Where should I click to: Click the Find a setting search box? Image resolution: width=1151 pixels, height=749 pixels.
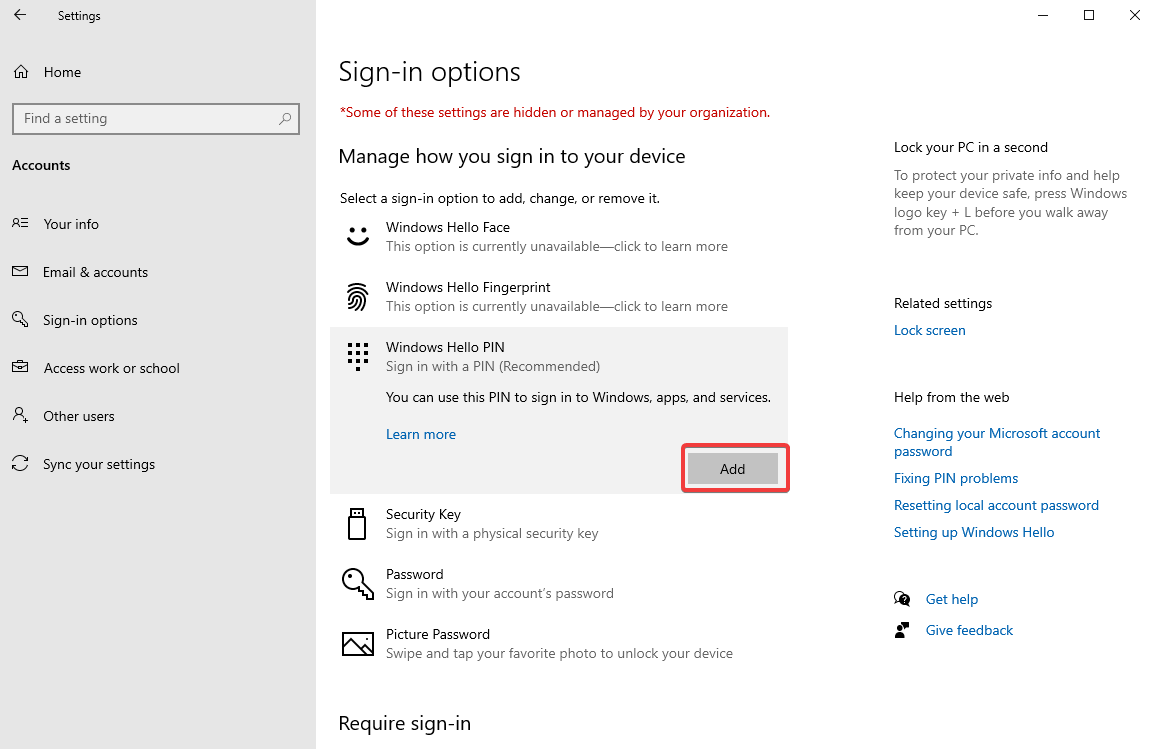pos(145,118)
